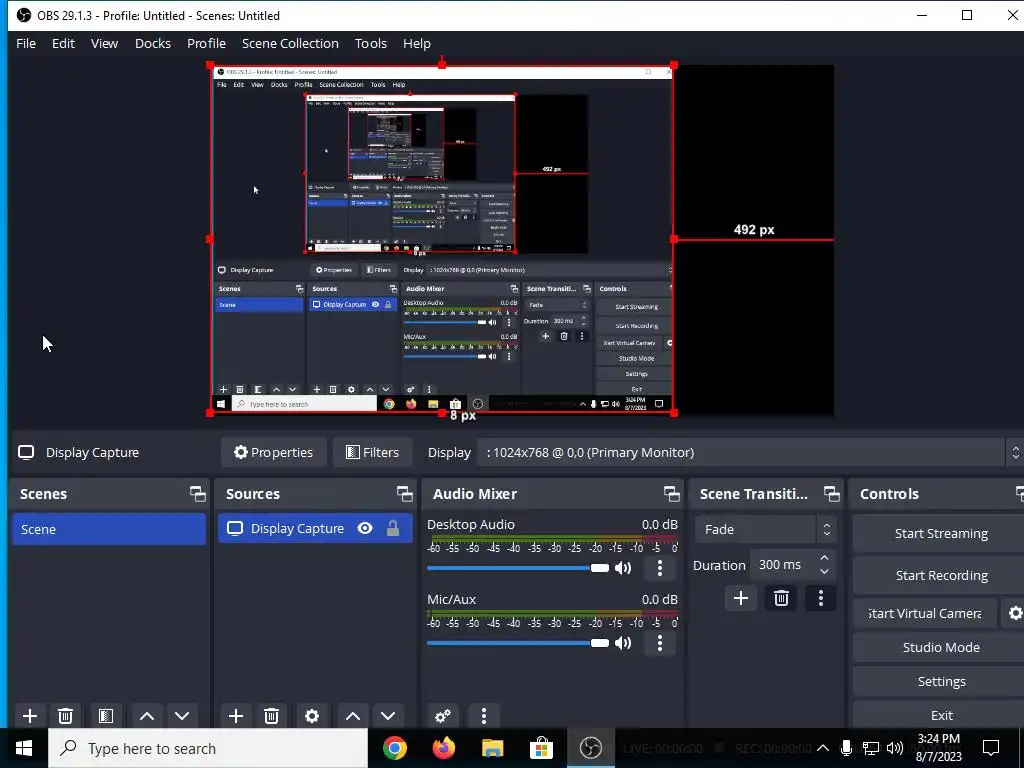Open Mic/Aux three-dot options

(660, 643)
